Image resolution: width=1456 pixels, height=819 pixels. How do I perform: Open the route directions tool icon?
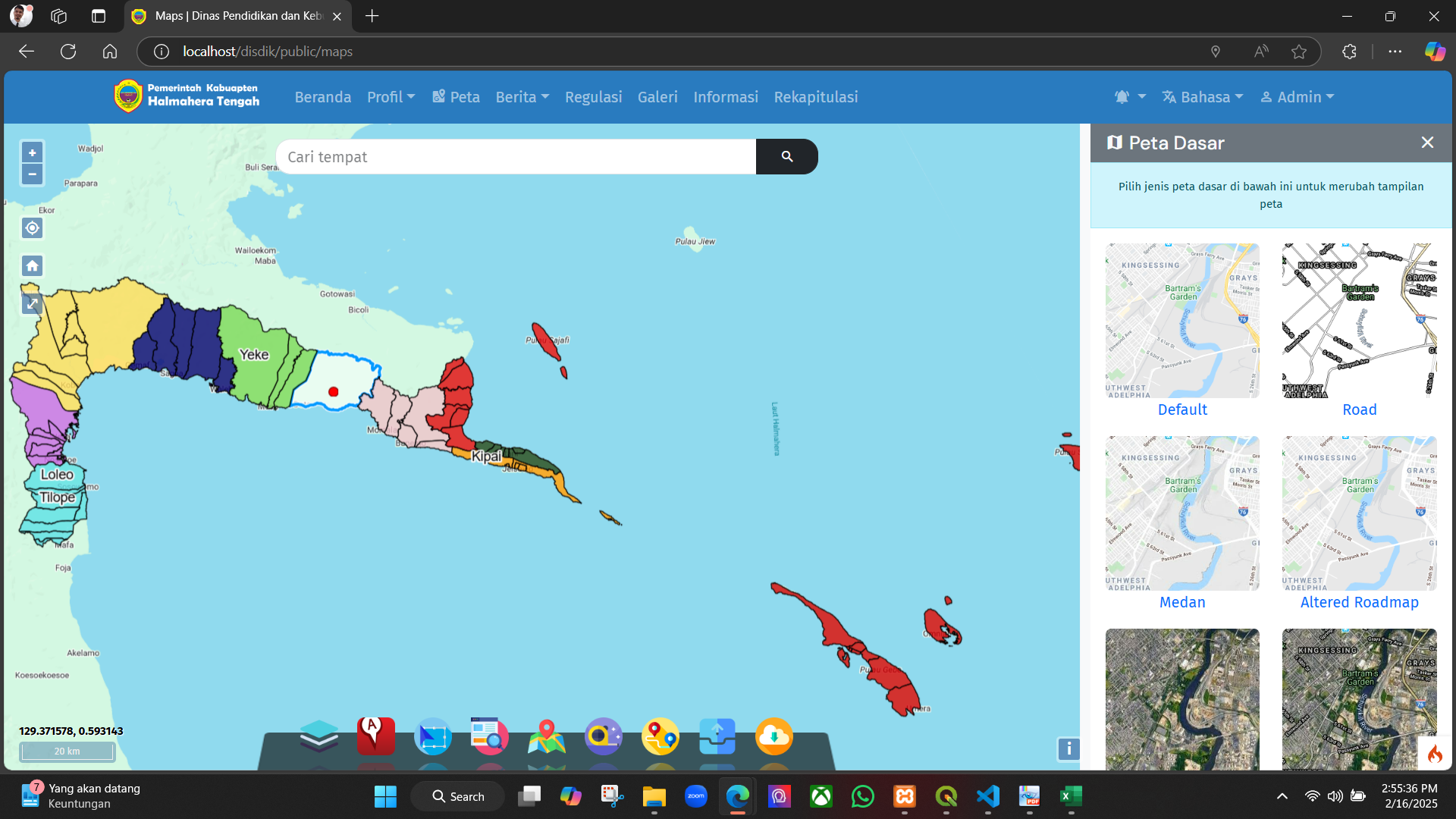click(x=660, y=736)
